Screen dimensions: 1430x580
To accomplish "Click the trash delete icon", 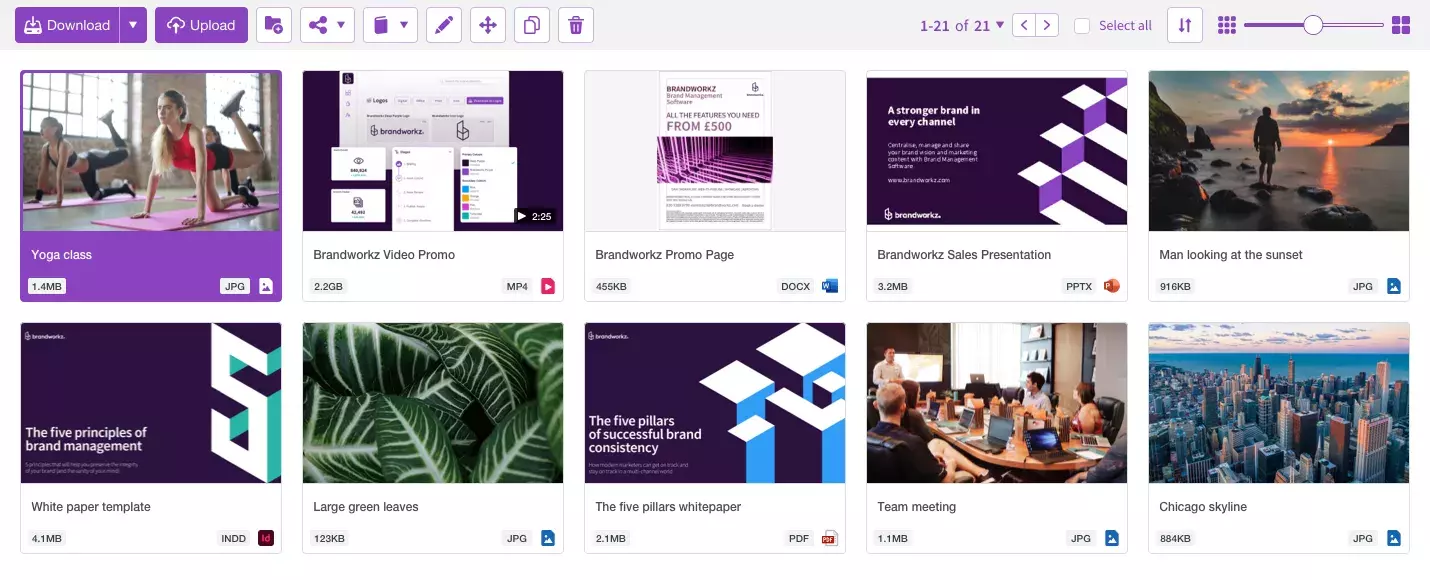I will pos(576,25).
